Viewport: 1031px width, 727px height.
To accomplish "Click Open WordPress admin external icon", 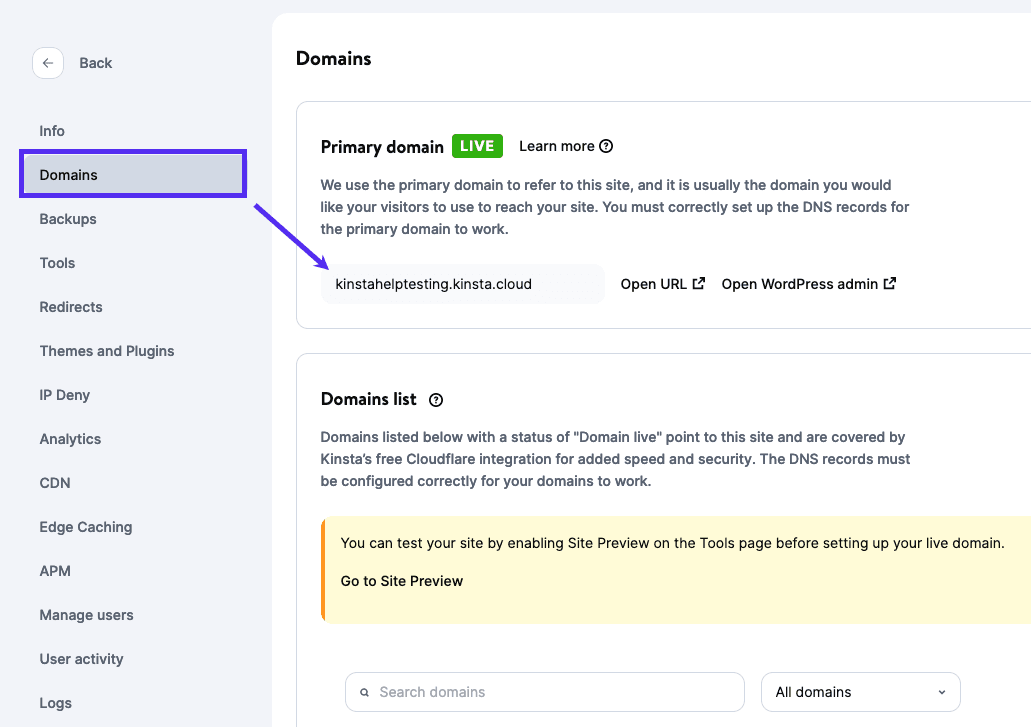I will [890, 284].
